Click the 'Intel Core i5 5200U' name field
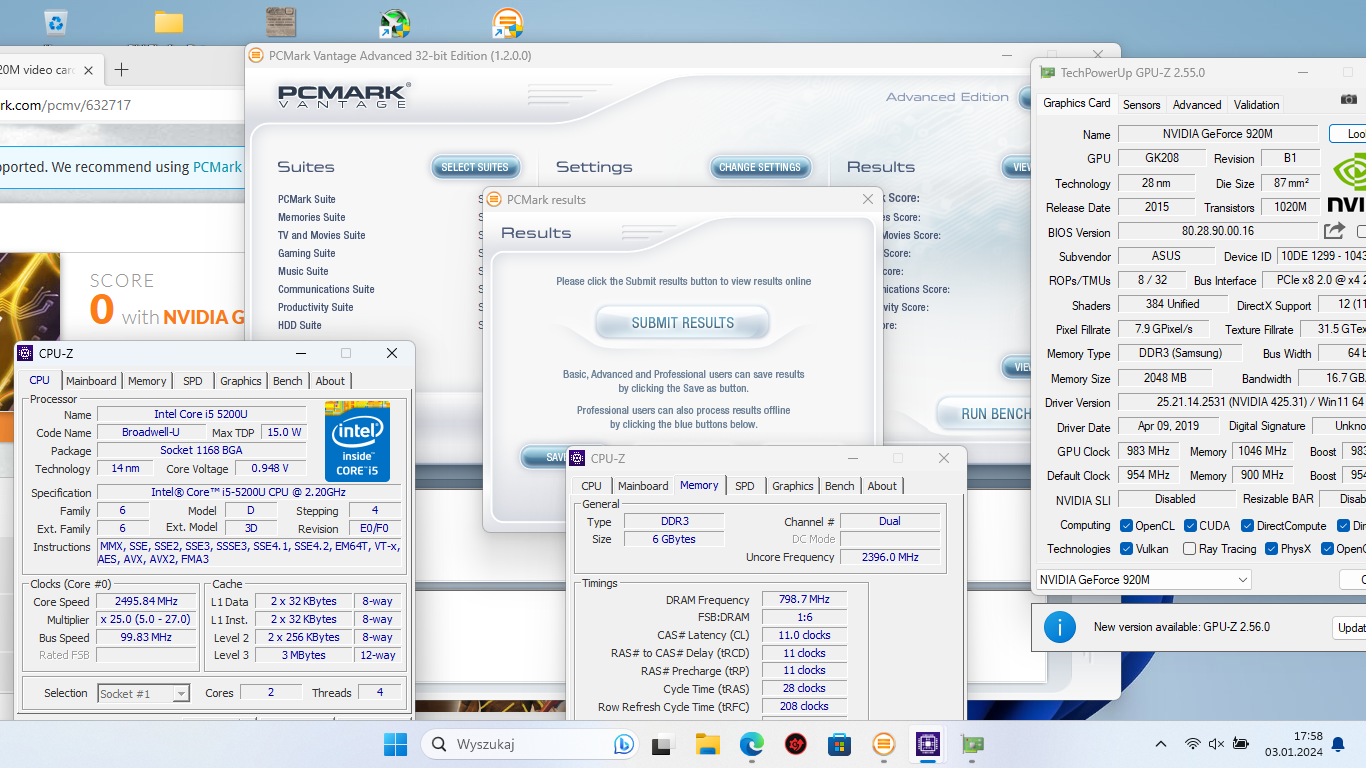This screenshot has height=768, width=1366. (201, 414)
